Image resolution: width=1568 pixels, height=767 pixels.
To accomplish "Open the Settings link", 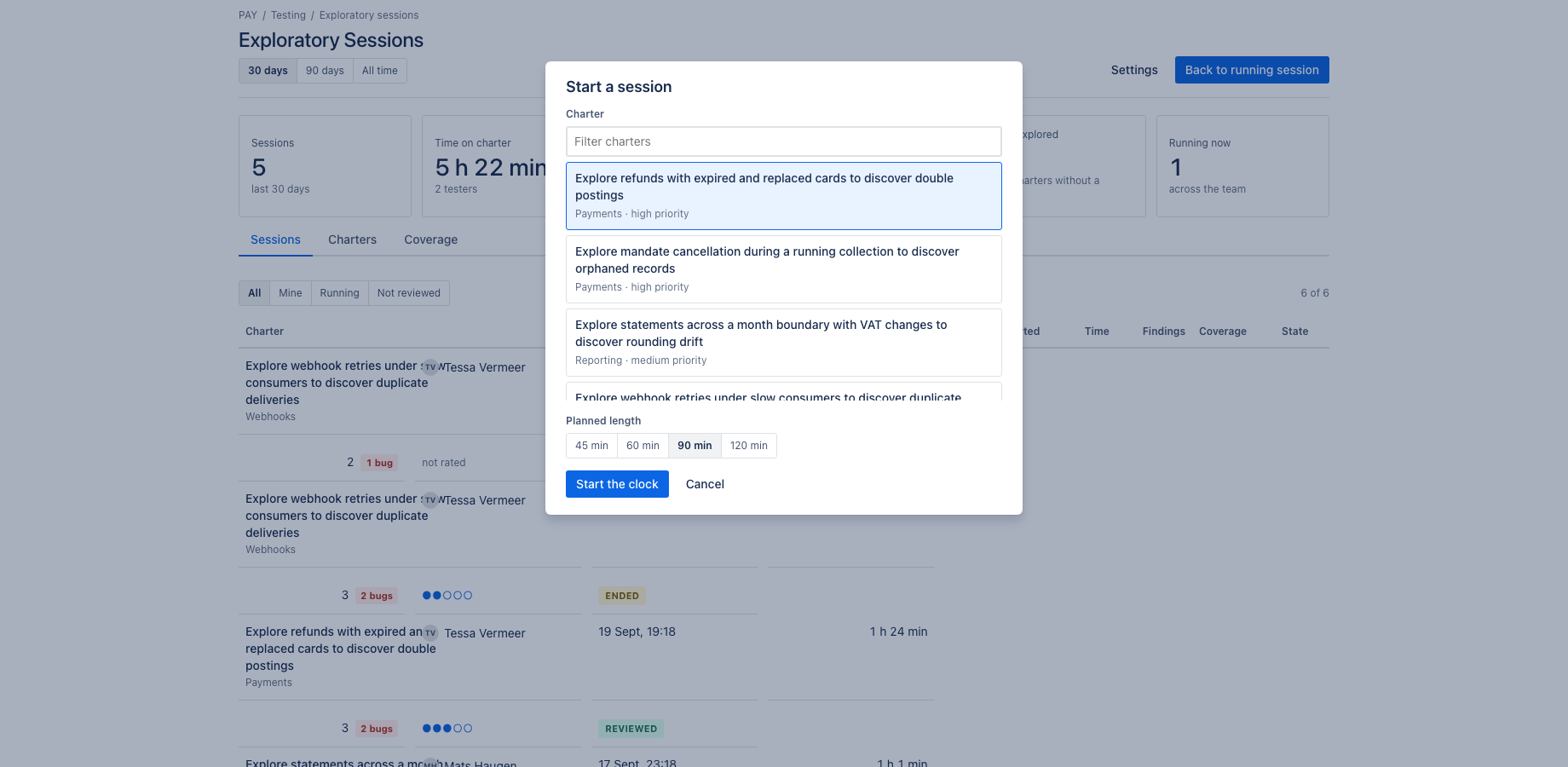I will (x=1134, y=70).
